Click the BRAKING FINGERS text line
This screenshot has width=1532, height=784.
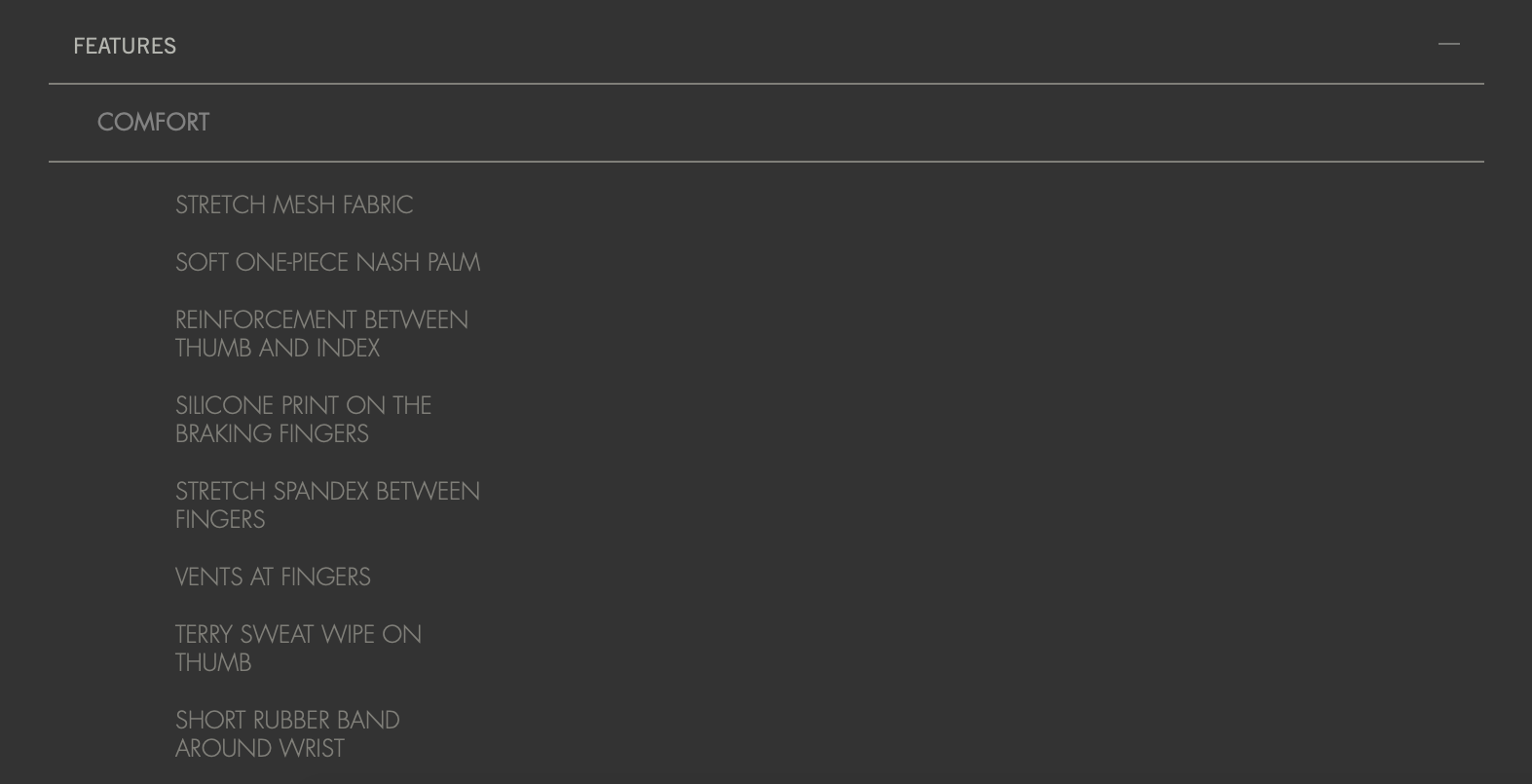(x=272, y=433)
